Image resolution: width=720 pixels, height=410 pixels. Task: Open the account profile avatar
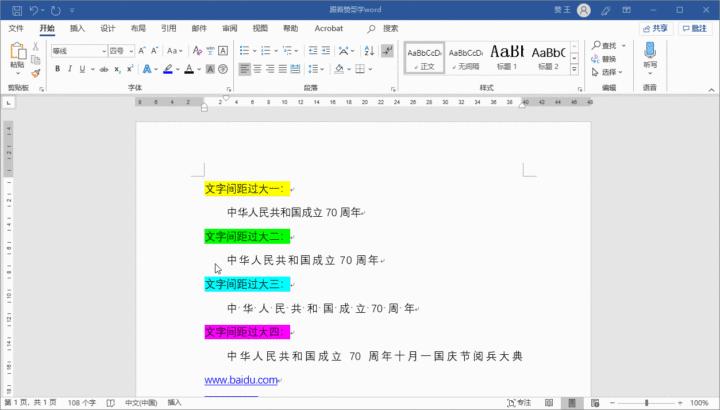[584, 10]
